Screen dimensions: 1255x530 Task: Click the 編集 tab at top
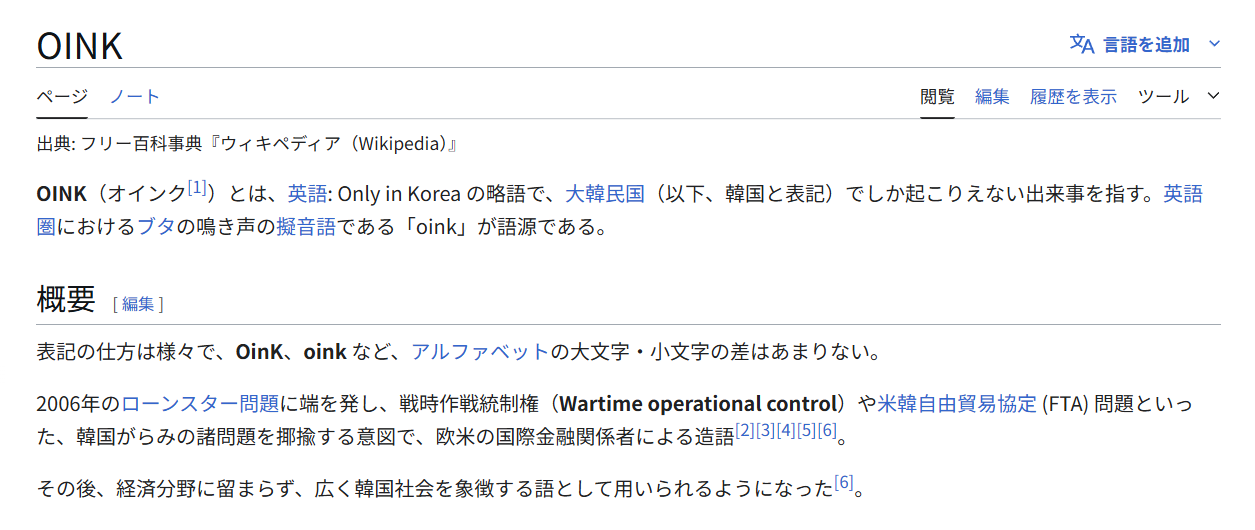click(x=992, y=97)
